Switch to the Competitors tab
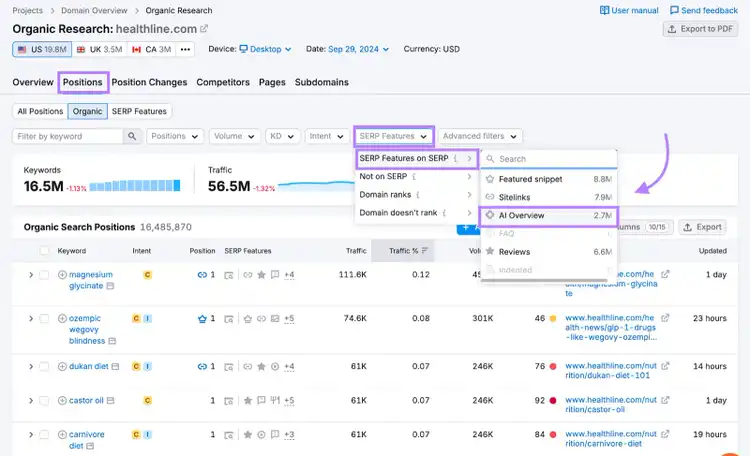 point(223,82)
